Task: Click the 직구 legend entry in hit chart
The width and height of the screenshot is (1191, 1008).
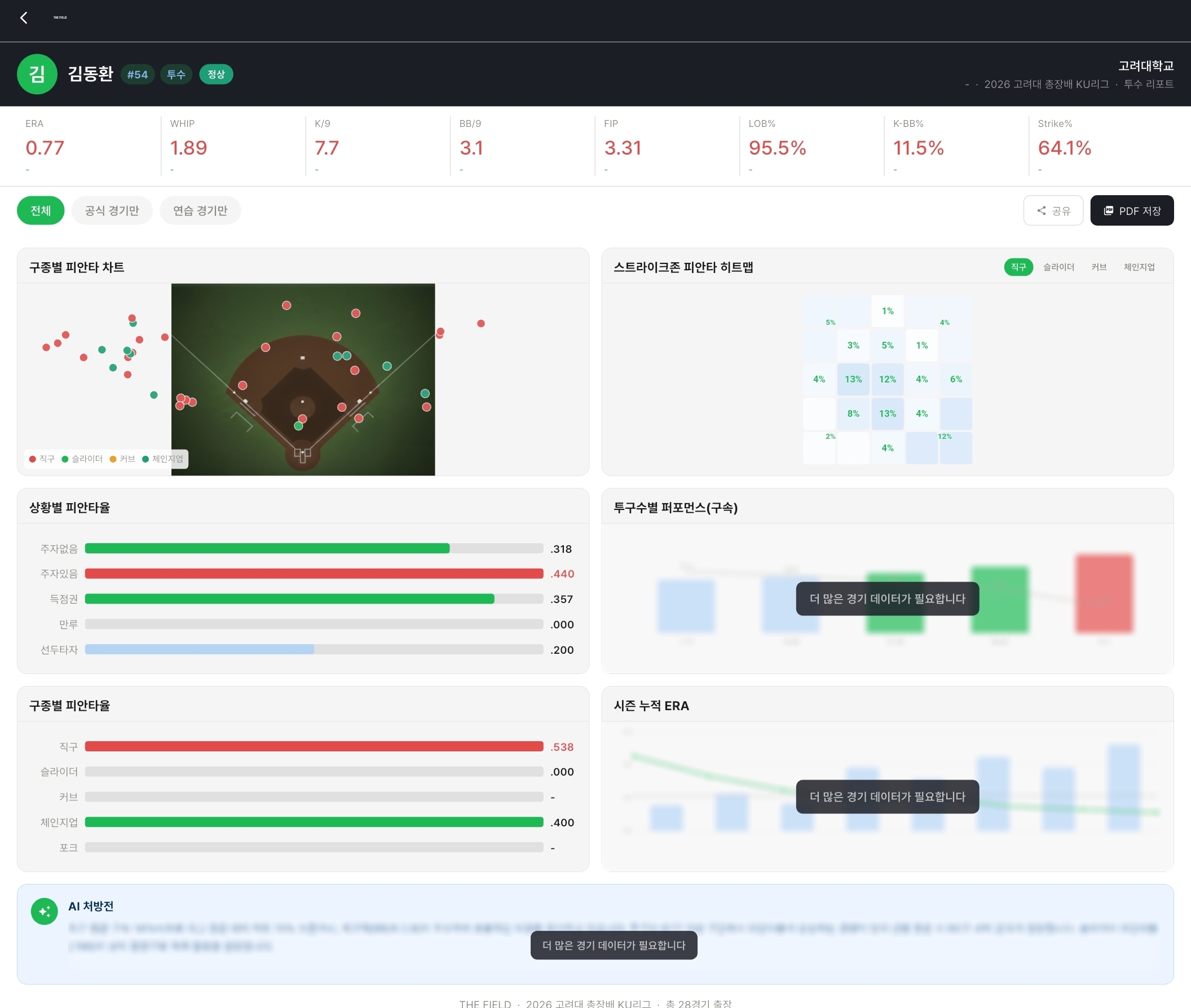Action: pos(42,459)
